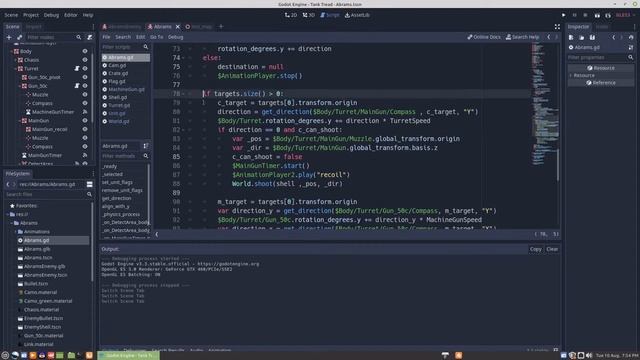The width and height of the screenshot is (640, 360).
Task: Open Inspector object history icon
Action: click(x=631, y=37)
